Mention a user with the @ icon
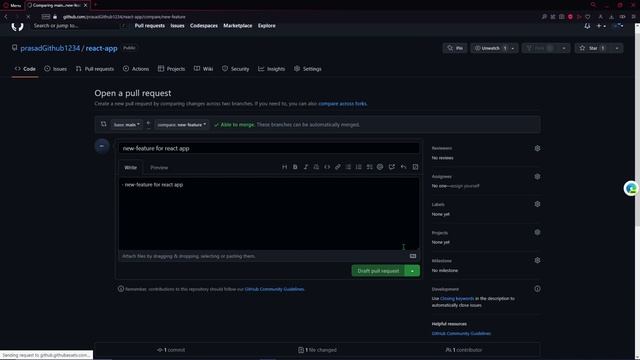The height and width of the screenshot is (360, 640). [x=380, y=167]
